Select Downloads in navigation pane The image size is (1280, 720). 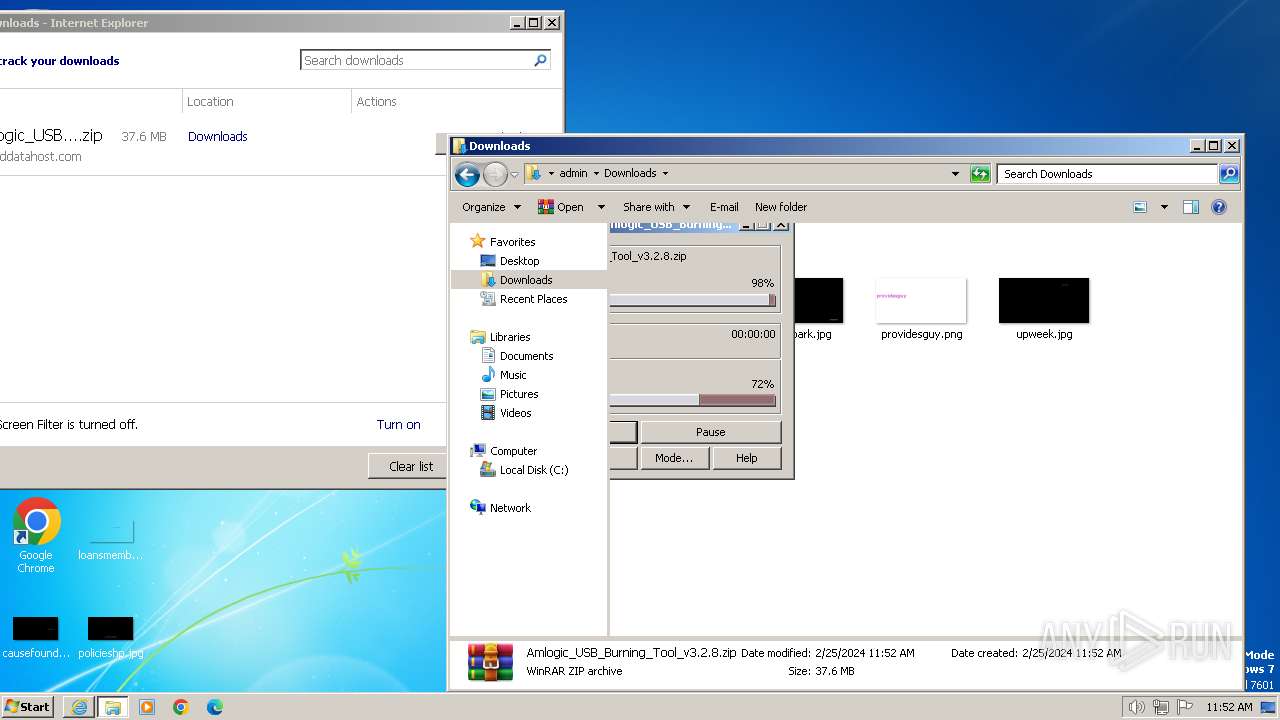point(526,280)
